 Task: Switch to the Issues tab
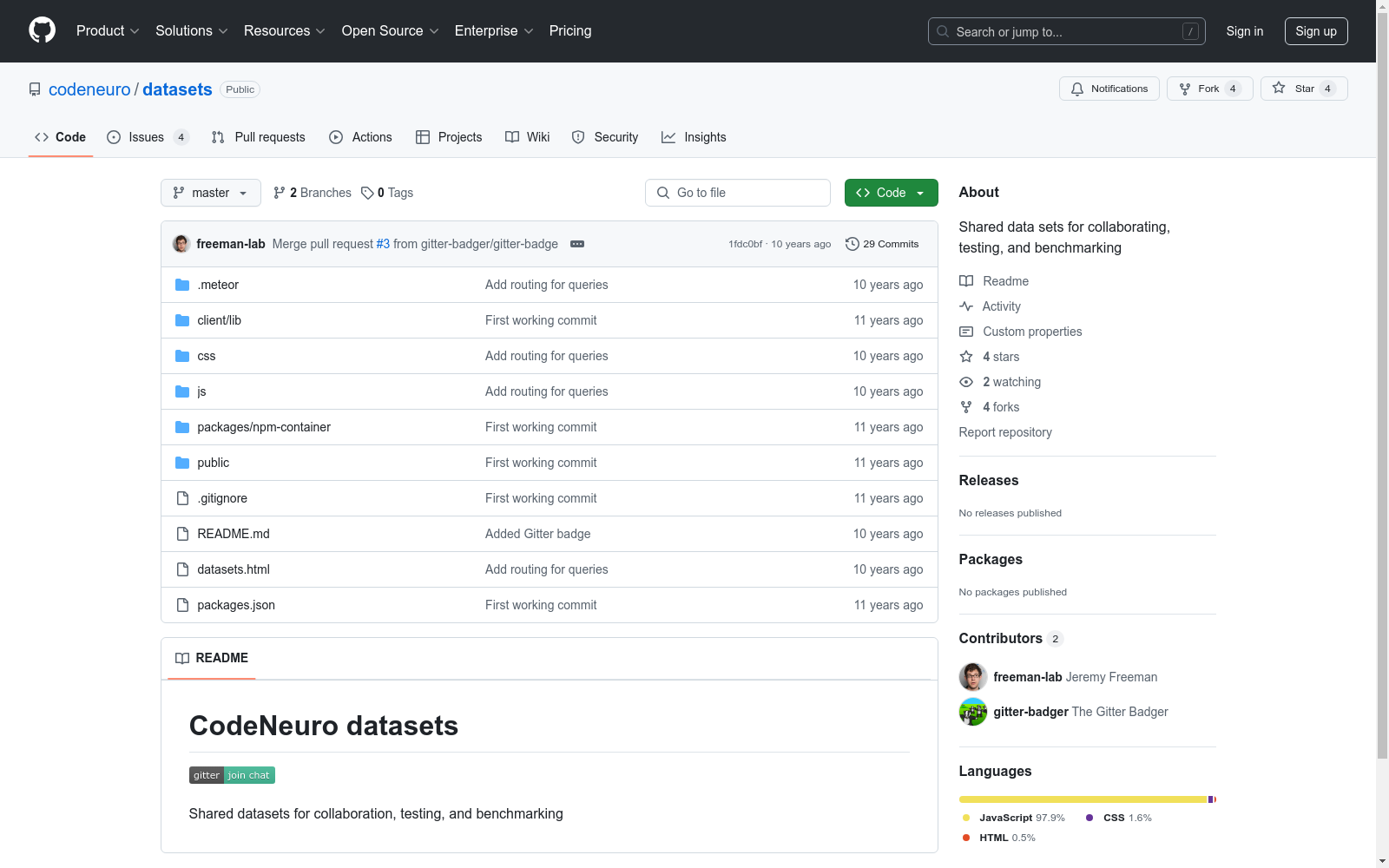148,137
